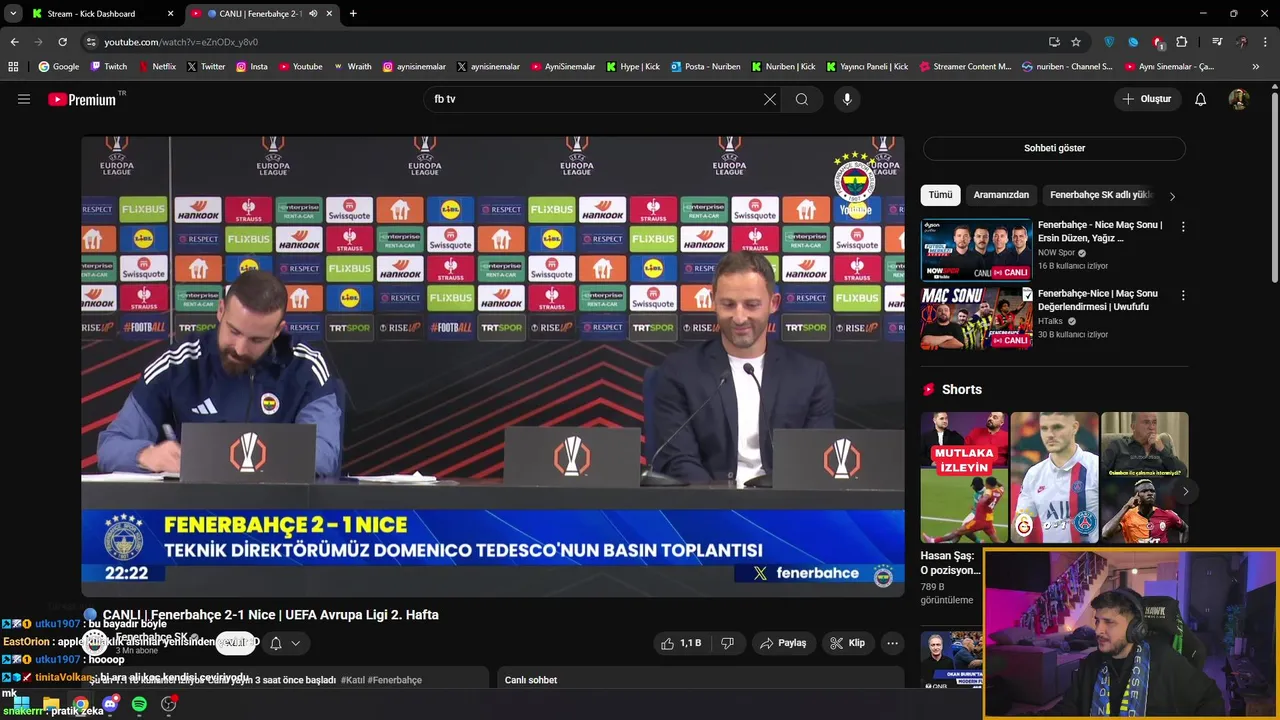Open the #Katıl hashtag link

pos(352,680)
